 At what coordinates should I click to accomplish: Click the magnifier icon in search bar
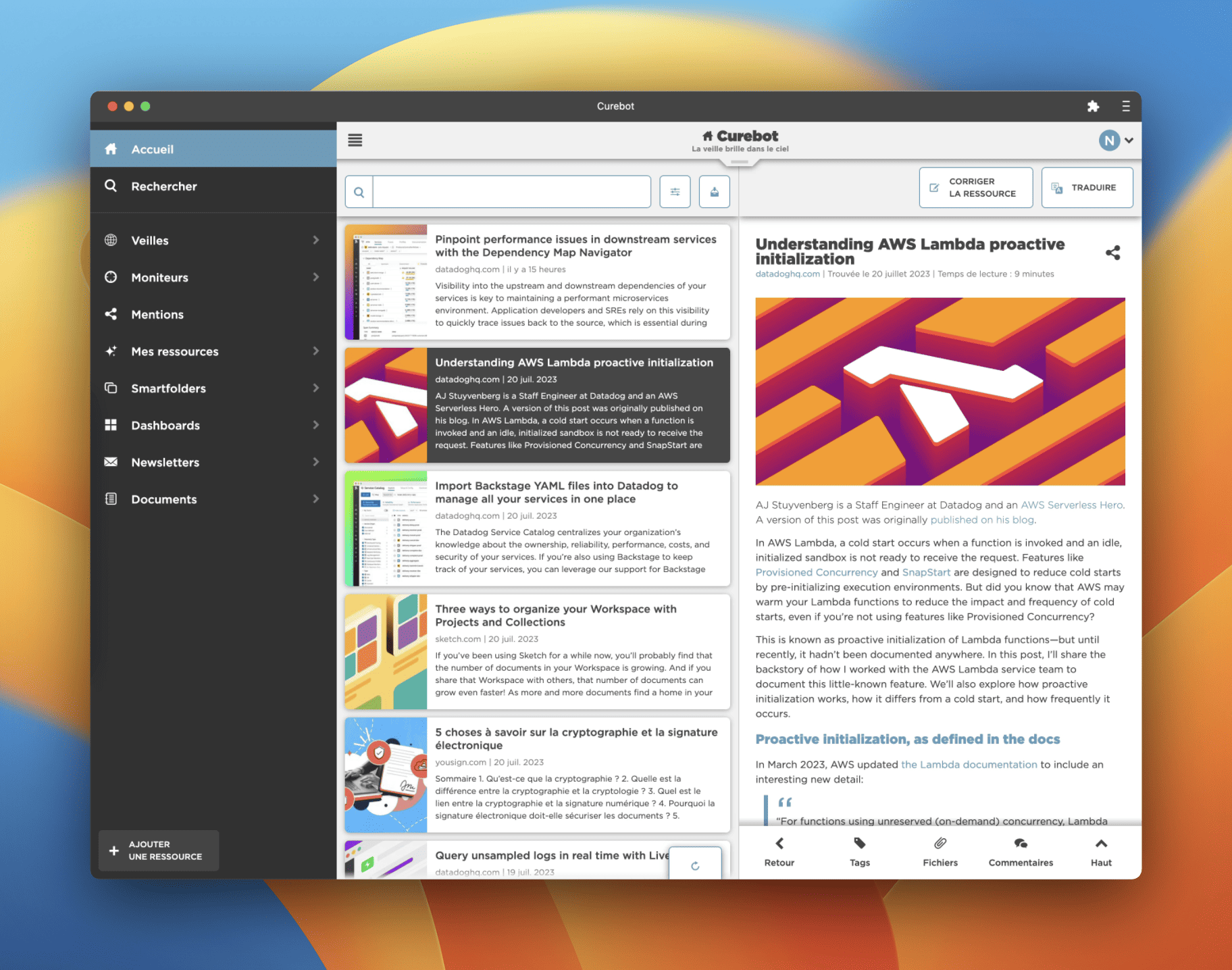click(x=359, y=192)
